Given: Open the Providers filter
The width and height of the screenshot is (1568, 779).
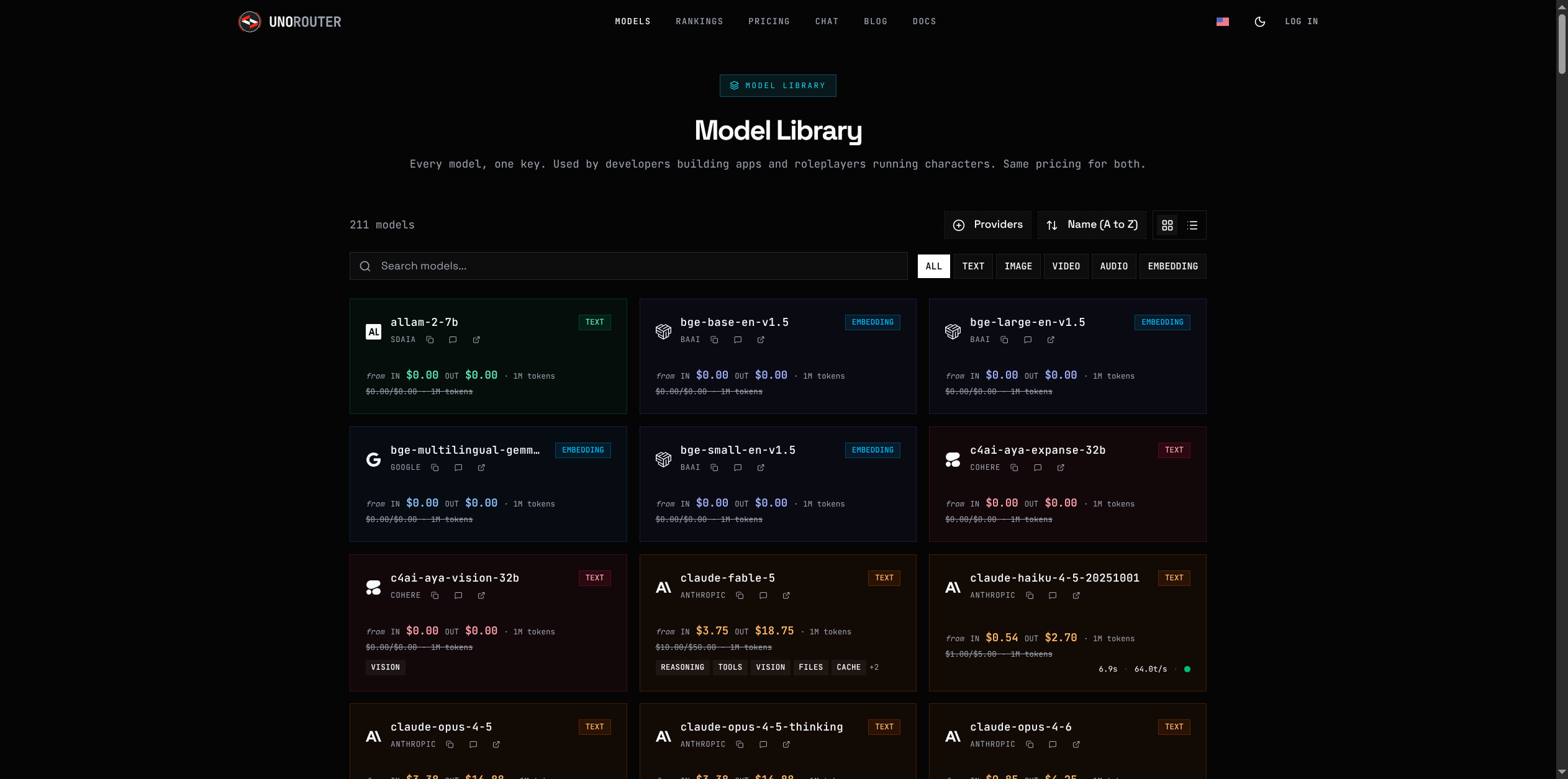Looking at the screenshot, I should tap(987, 225).
